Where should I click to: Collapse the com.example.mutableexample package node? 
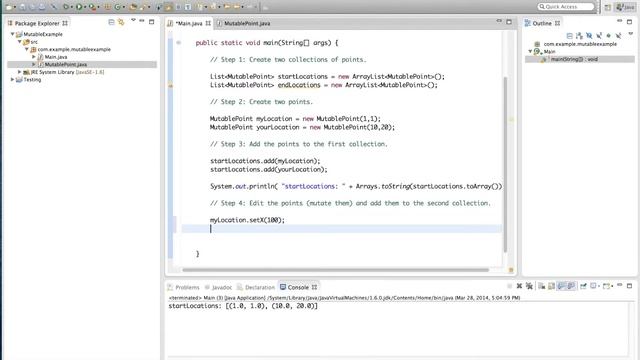point(27,49)
